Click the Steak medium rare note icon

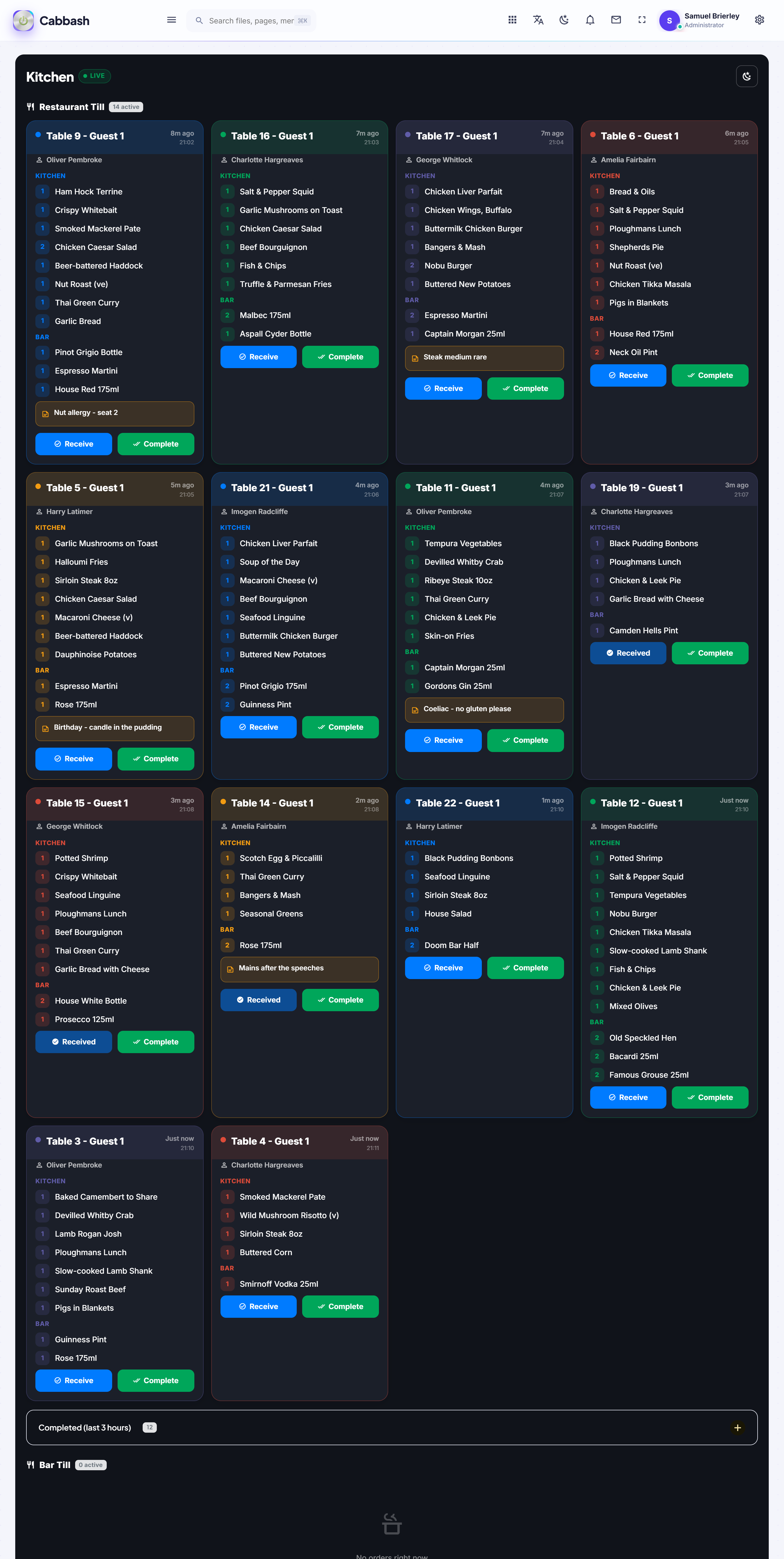(x=415, y=358)
